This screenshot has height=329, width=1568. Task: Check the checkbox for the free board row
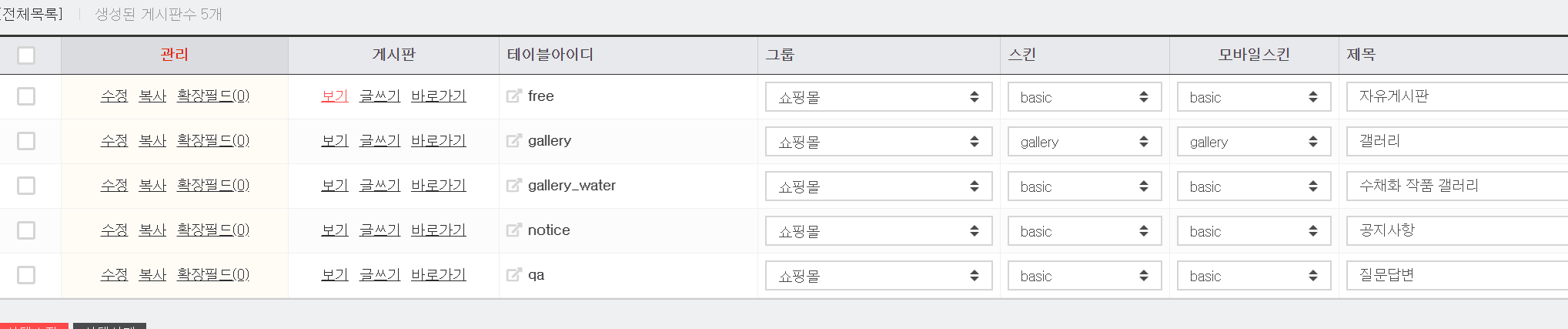26,96
